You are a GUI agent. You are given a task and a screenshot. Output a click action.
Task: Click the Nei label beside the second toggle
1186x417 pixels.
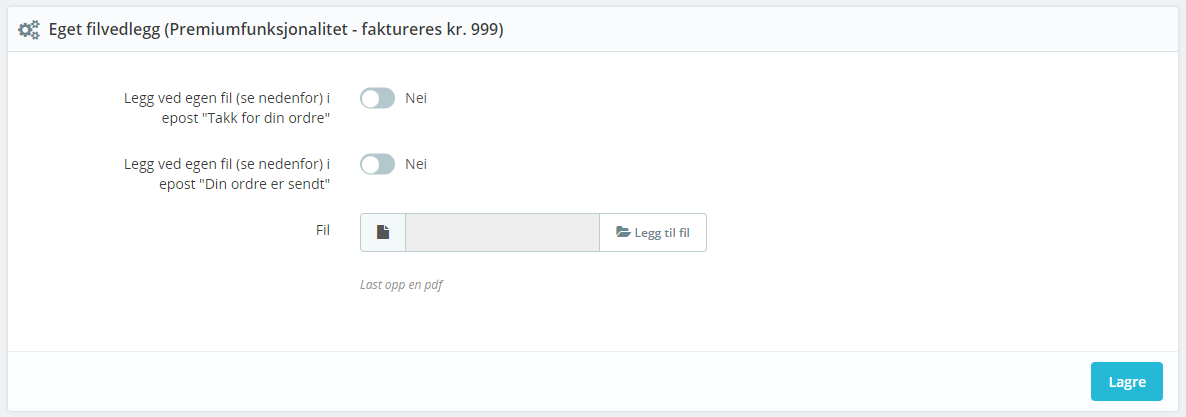416,164
